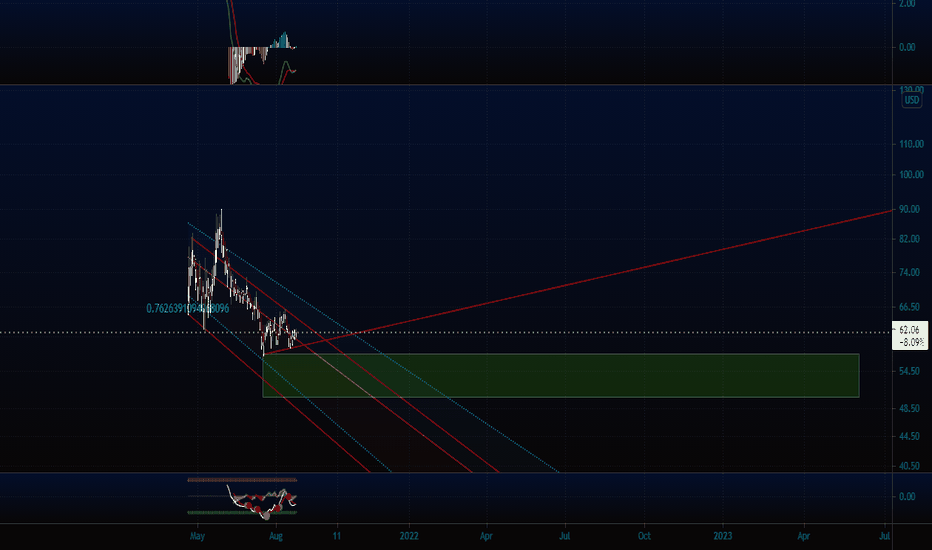The image size is (932, 550).
Task: Open the USD currency selector
Action: click(911, 100)
